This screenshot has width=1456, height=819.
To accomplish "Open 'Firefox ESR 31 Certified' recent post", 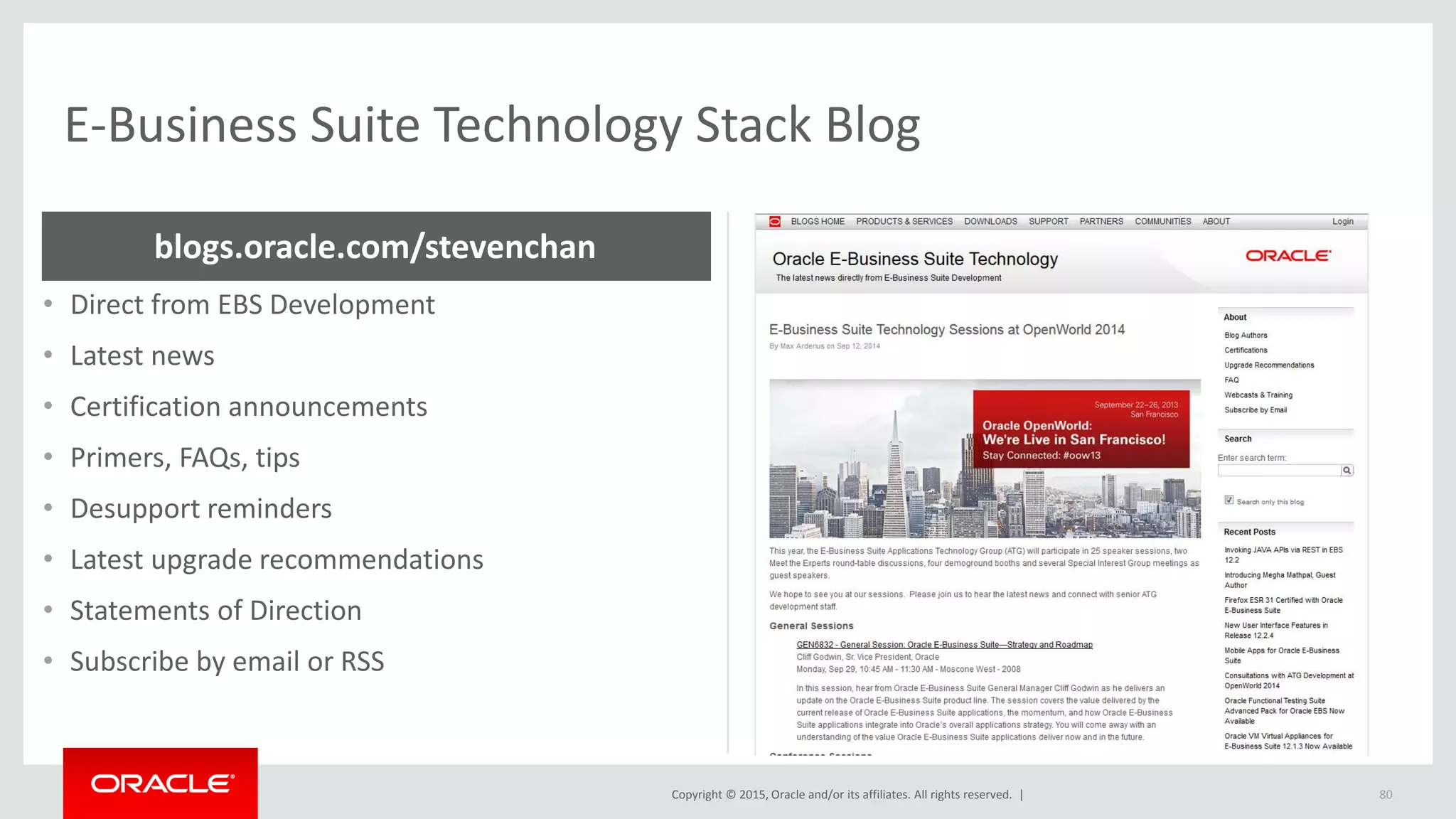I will click(1283, 605).
